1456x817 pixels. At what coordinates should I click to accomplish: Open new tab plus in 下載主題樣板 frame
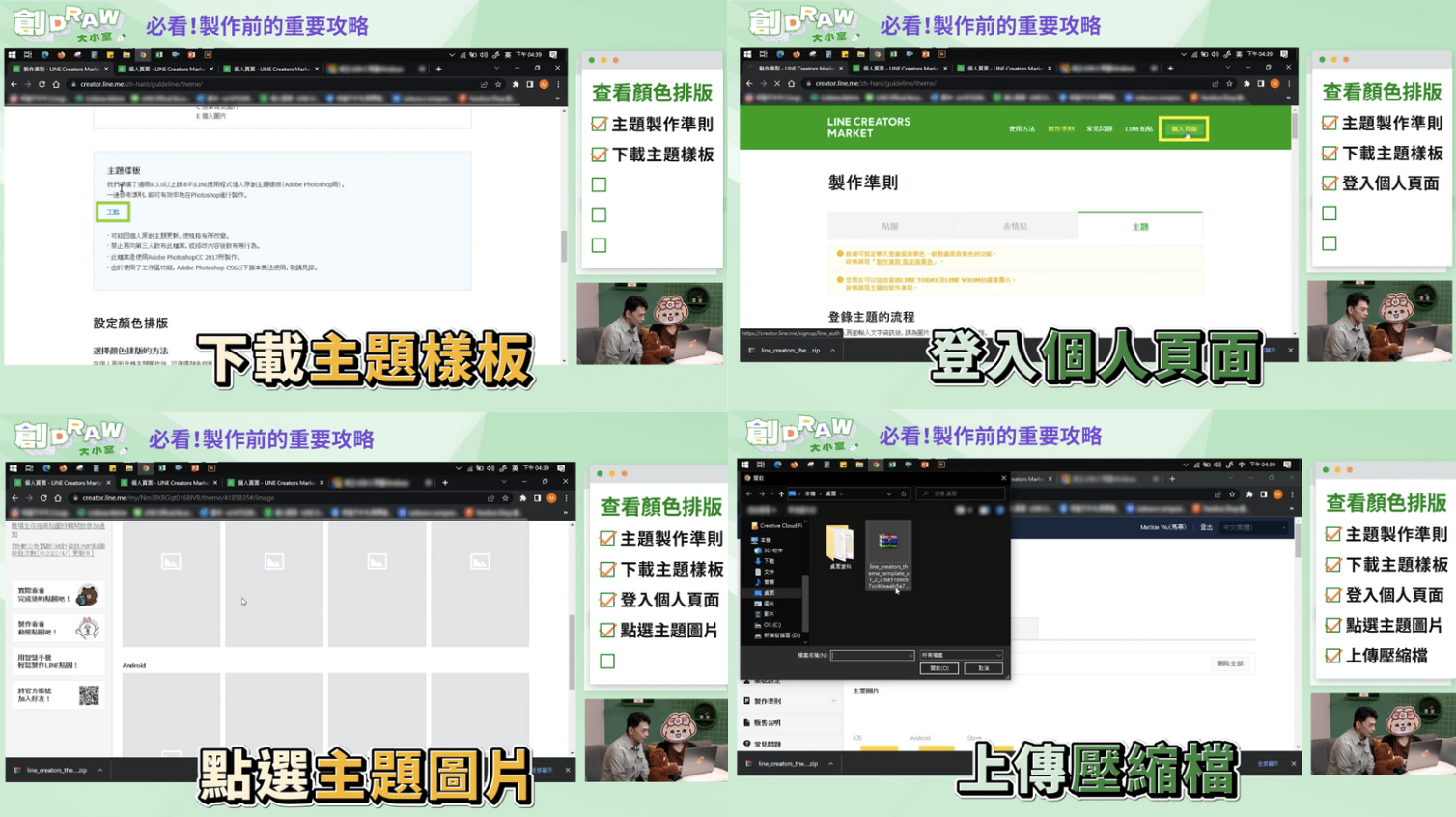[x=438, y=69]
